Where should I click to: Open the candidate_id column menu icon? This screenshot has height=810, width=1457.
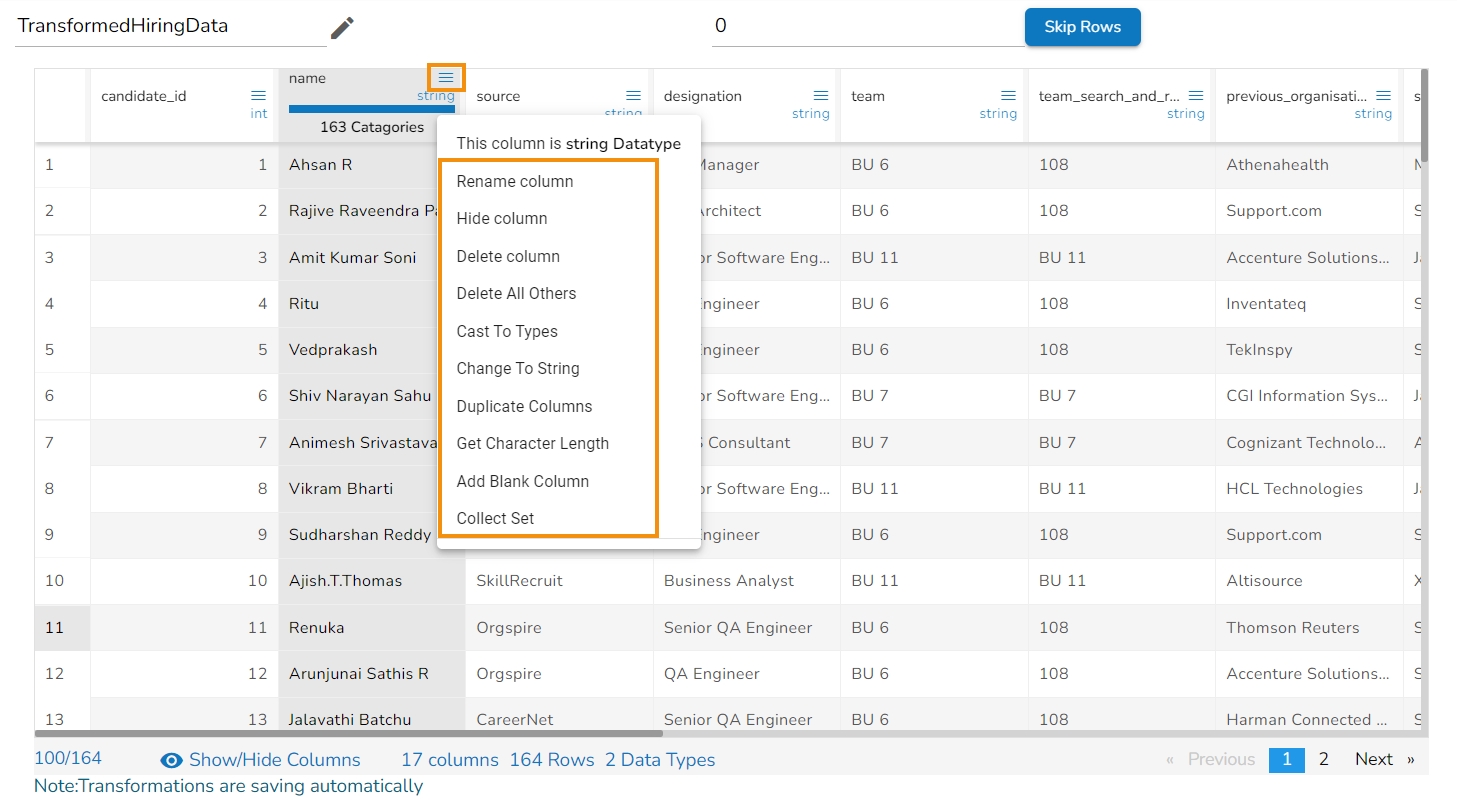click(x=258, y=96)
